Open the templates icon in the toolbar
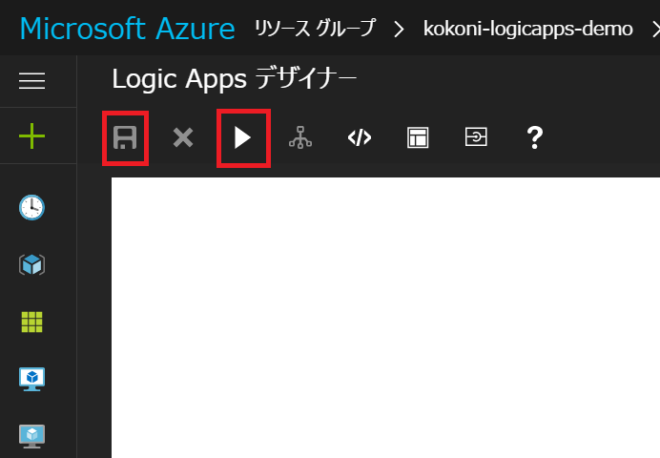The height and width of the screenshot is (458, 660). click(x=417, y=138)
